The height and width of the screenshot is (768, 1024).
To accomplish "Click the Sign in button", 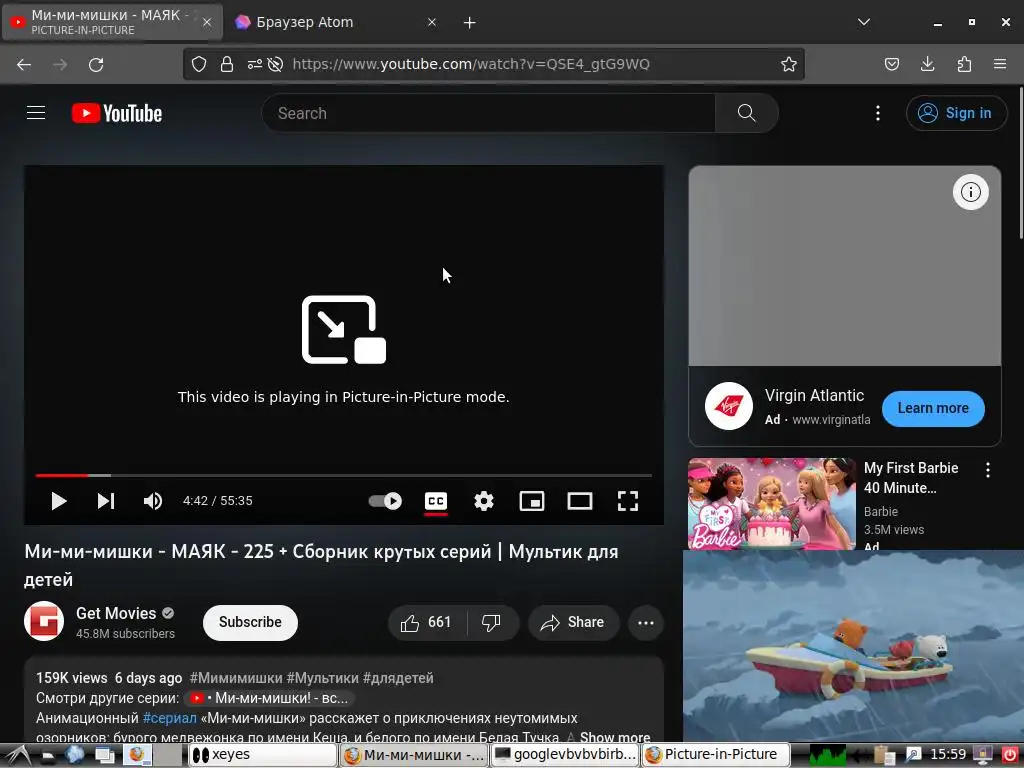I will click(956, 113).
